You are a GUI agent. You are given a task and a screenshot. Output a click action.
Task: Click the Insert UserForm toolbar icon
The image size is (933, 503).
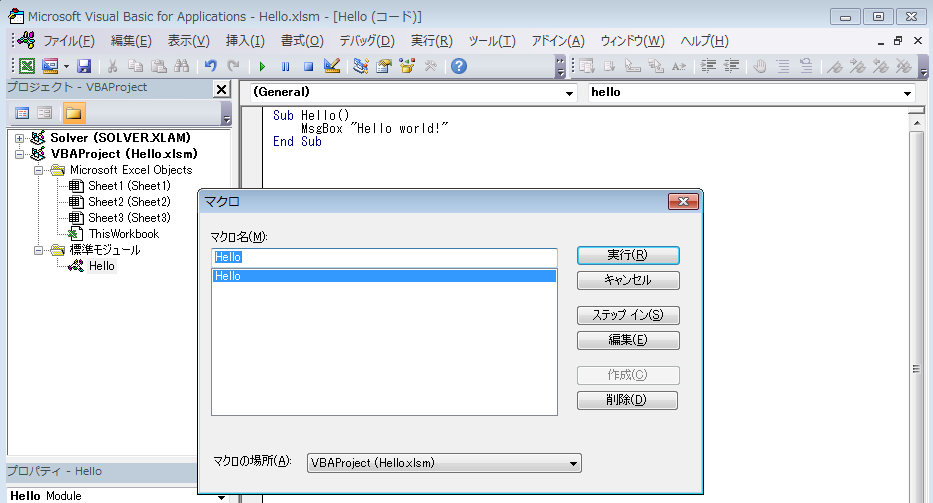coord(50,66)
